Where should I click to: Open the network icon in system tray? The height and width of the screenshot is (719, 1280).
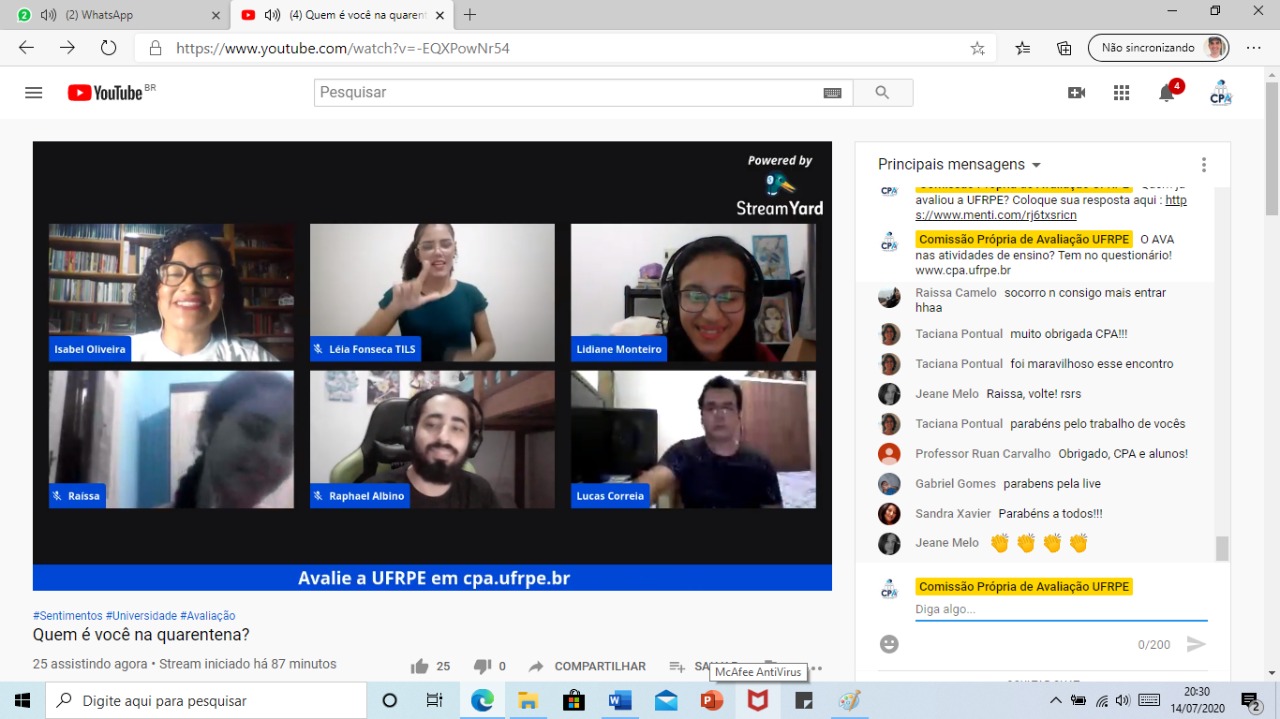tap(1102, 701)
